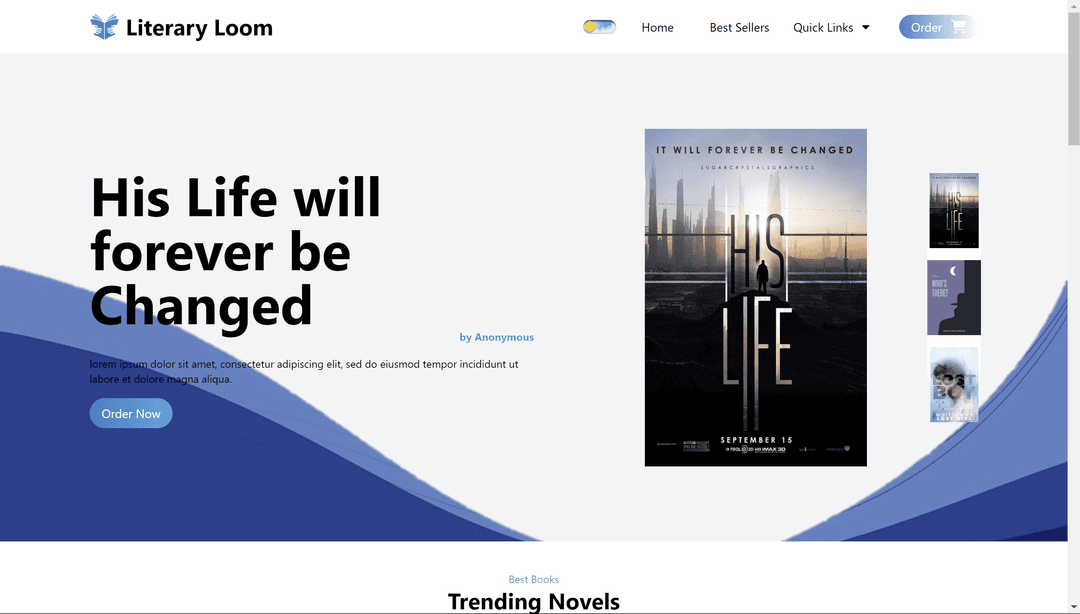Click the Order Now button
The width and height of the screenshot is (1080, 614).
click(x=131, y=413)
